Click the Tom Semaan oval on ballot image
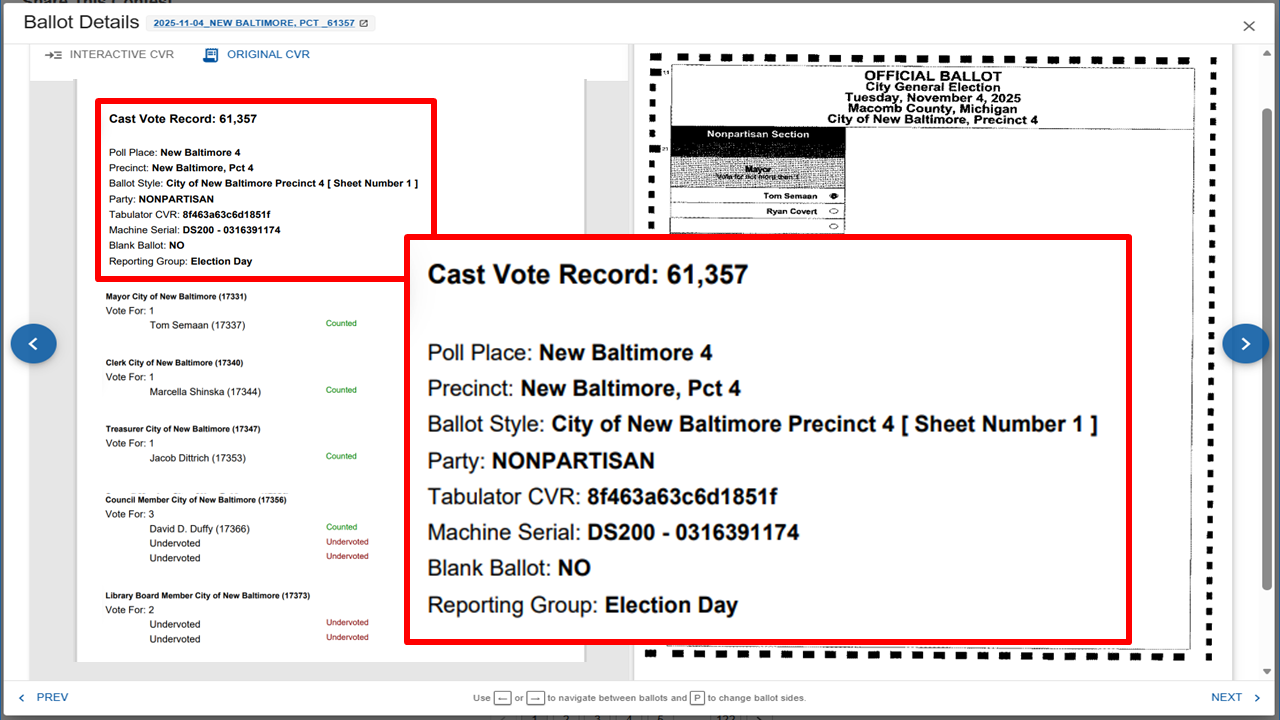The height and width of the screenshot is (720, 1280). 833,196
